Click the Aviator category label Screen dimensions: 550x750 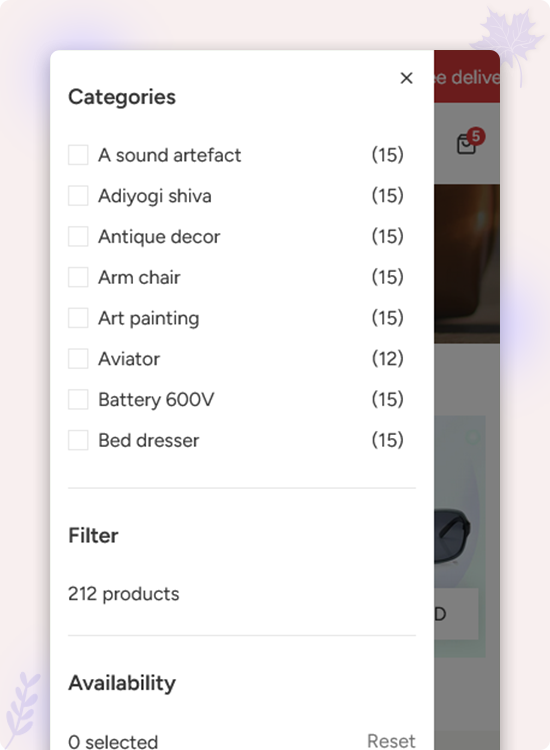[x=129, y=359]
